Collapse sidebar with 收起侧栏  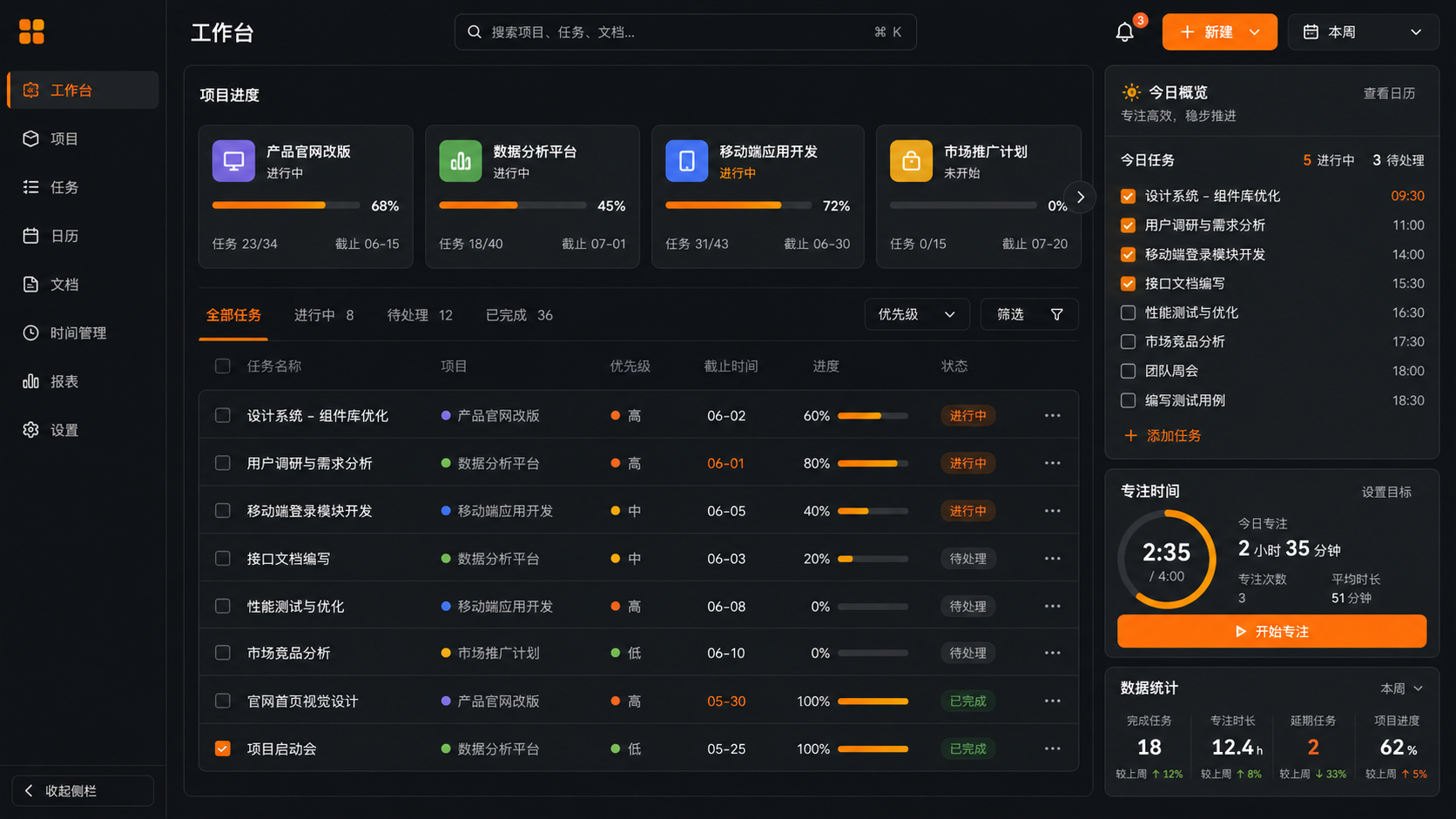click(83, 791)
